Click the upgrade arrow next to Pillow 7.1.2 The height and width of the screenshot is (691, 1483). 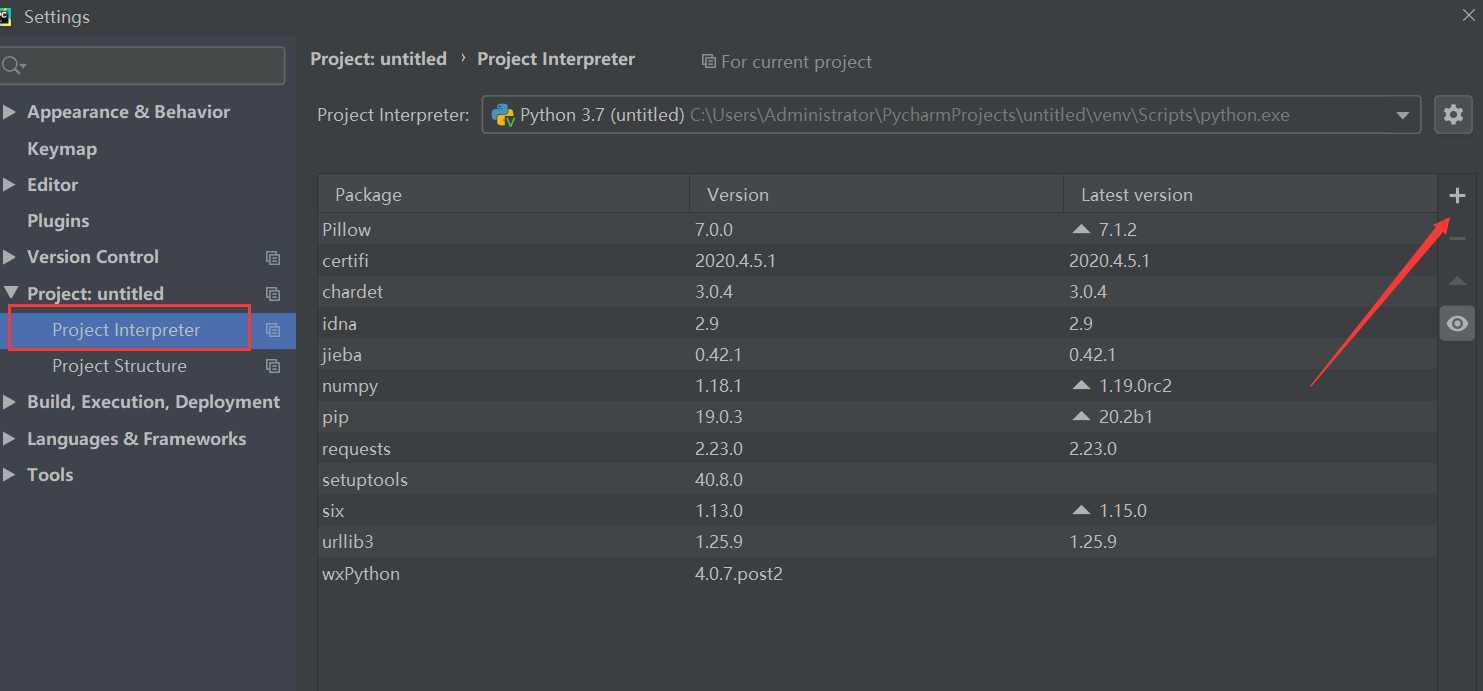point(1080,229)
